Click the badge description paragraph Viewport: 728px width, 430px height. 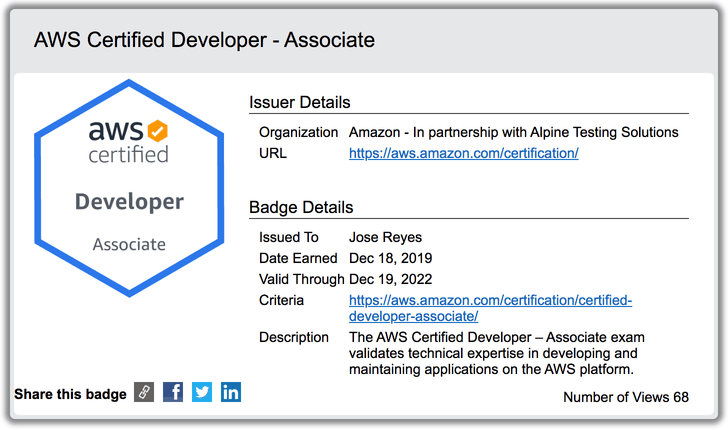(x=497, y=353)
